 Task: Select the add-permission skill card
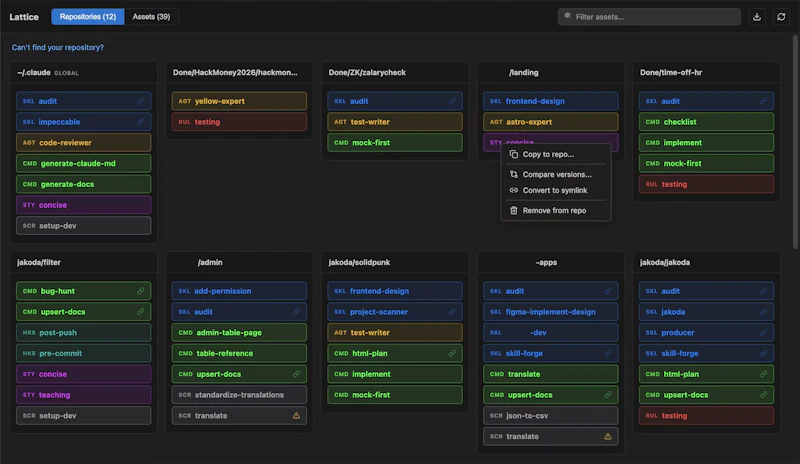point(239,291)
